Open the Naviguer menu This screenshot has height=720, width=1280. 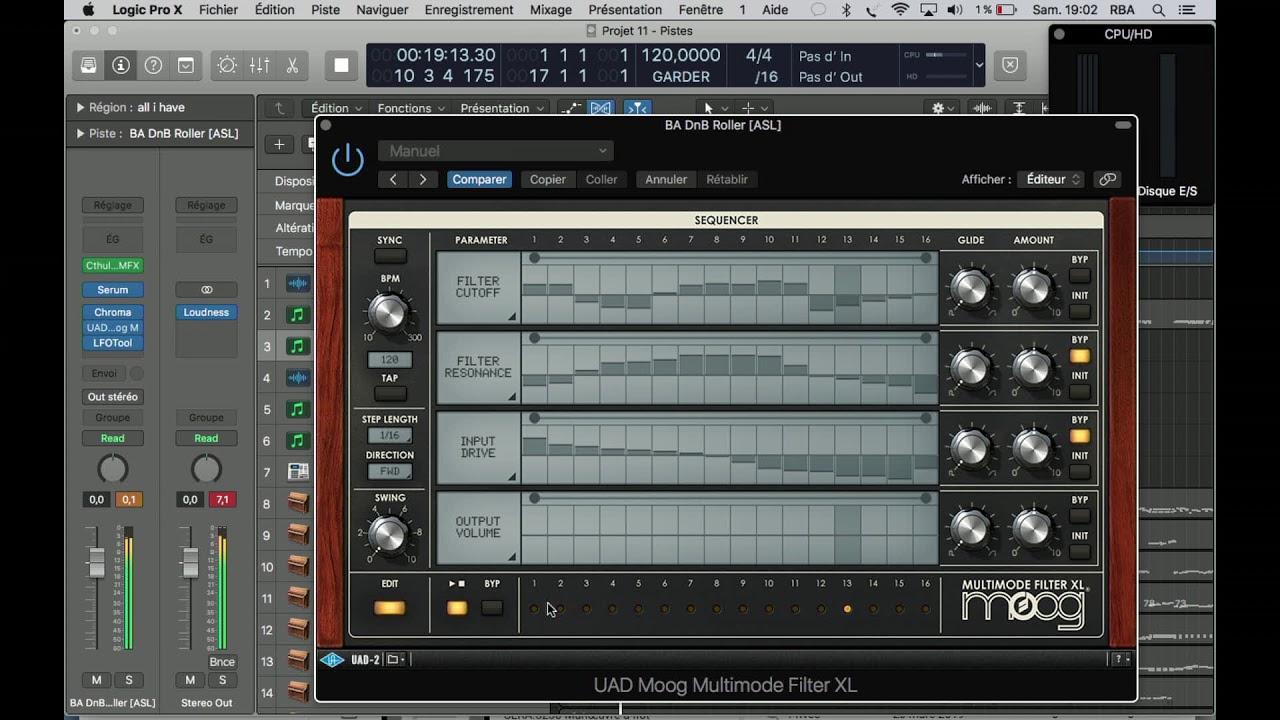382,9
